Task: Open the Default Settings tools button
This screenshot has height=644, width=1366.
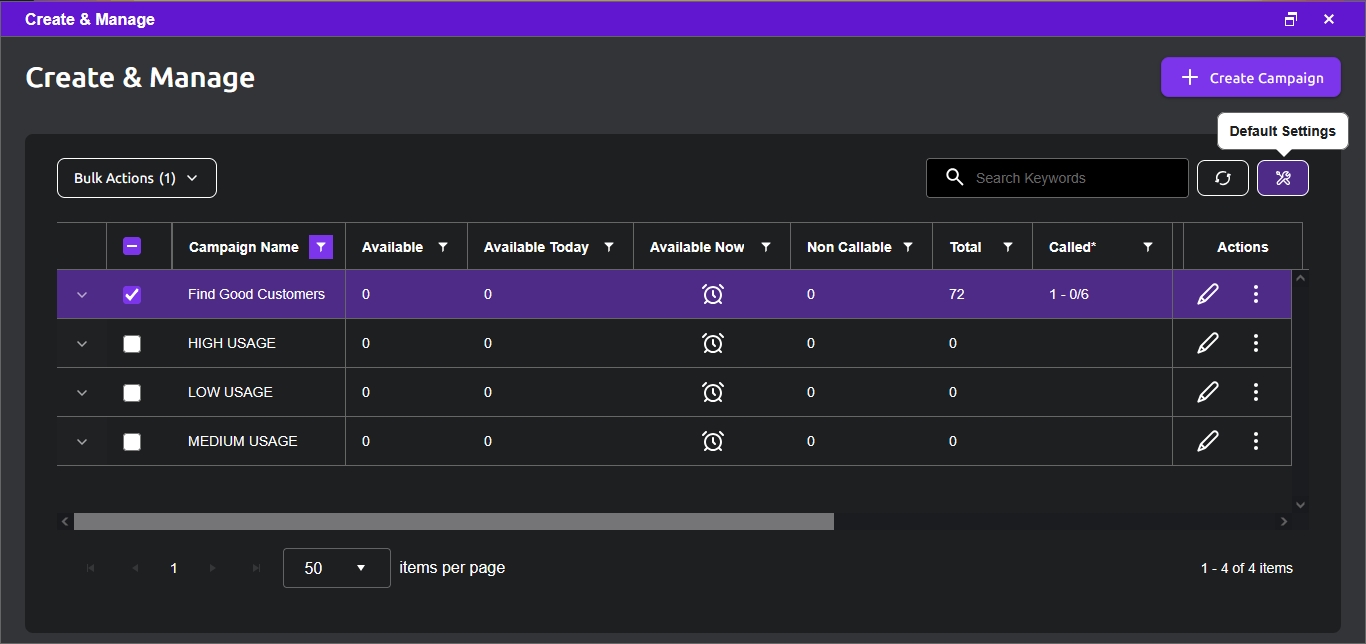Action: point(1282,178)
